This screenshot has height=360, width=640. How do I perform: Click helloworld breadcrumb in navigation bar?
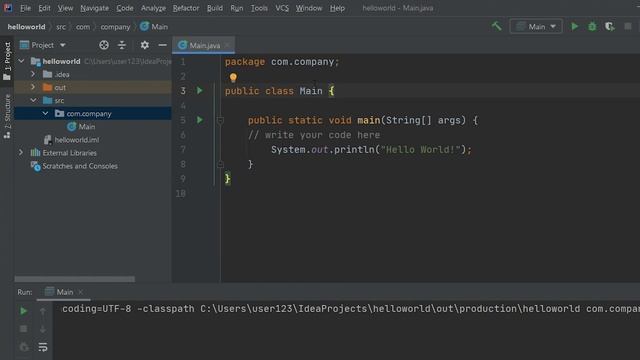coord(27,27)
